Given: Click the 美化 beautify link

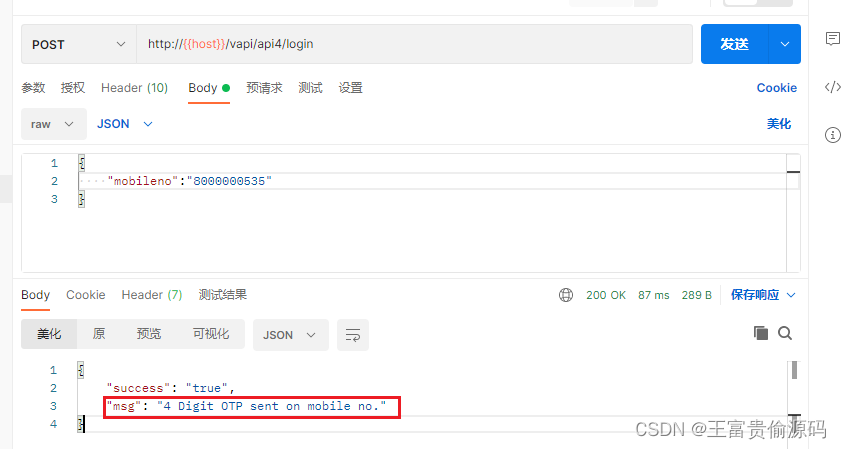Looking at the screenshot, I should pos(779,124).
